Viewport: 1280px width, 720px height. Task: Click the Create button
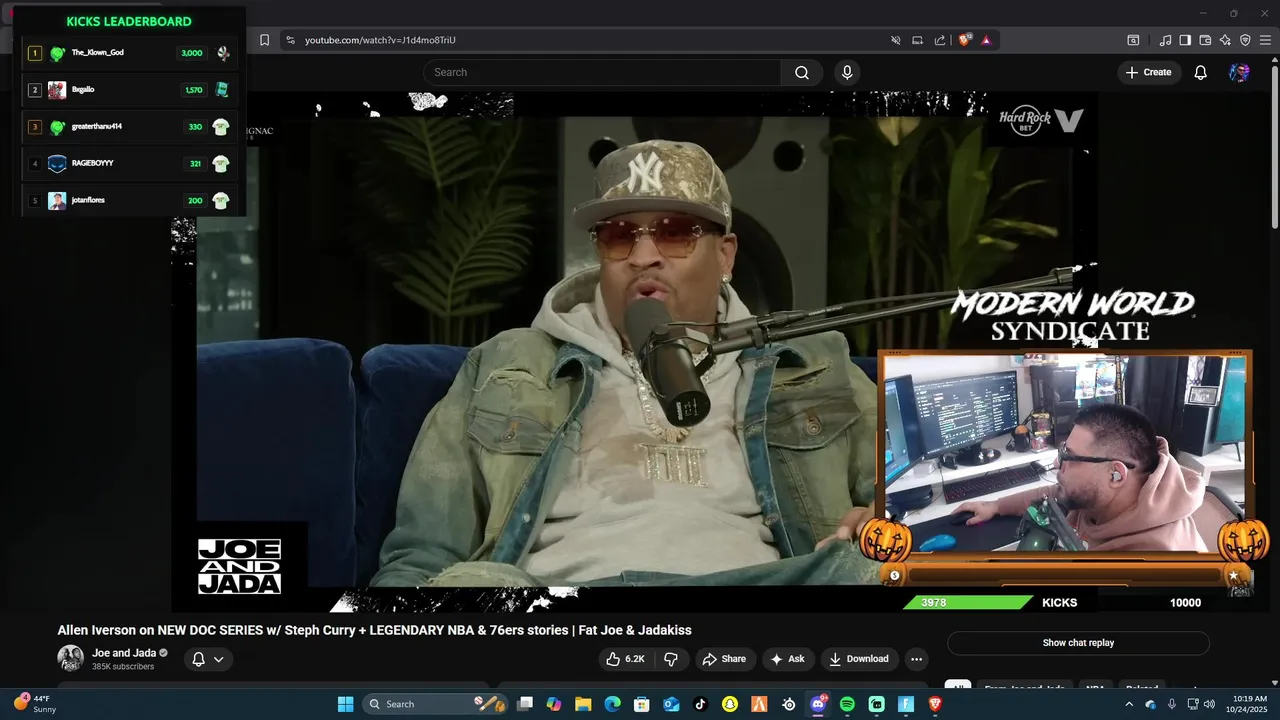click(1148, 72)
